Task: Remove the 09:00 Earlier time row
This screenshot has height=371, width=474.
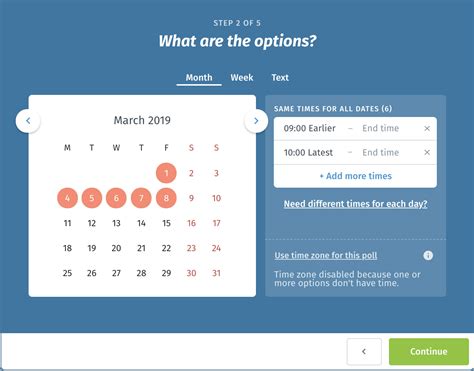Action: (427, 128)
